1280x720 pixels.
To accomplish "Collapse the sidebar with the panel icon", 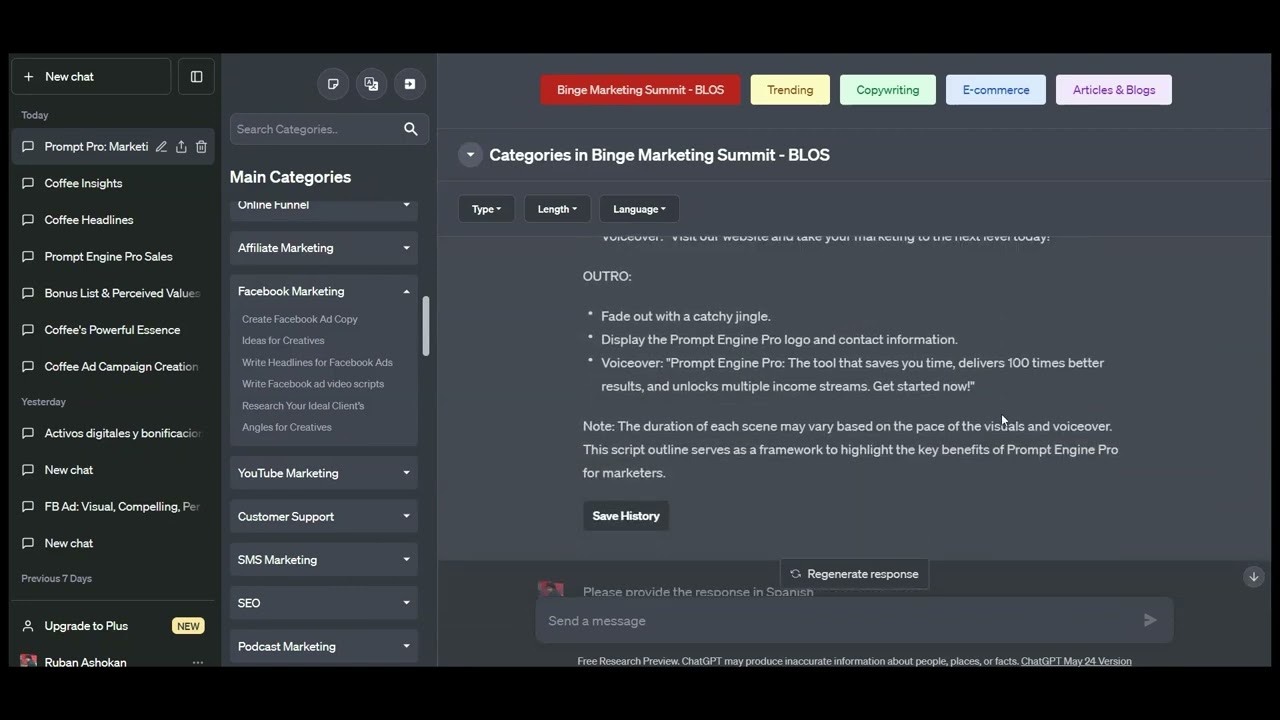I will pyautogui.click(x=197, y=77).
